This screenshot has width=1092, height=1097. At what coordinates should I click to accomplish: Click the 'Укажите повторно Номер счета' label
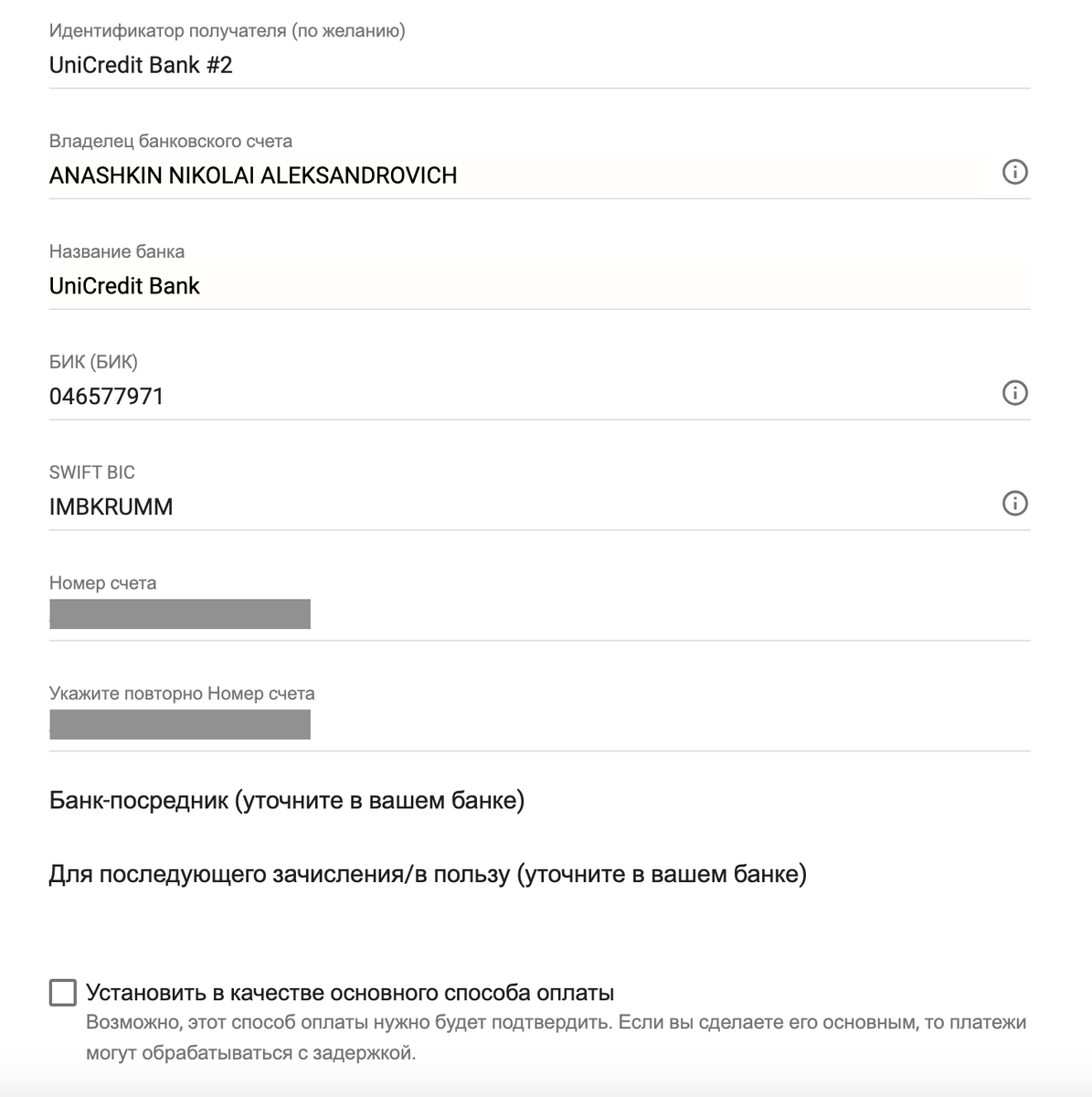(182, 693)
